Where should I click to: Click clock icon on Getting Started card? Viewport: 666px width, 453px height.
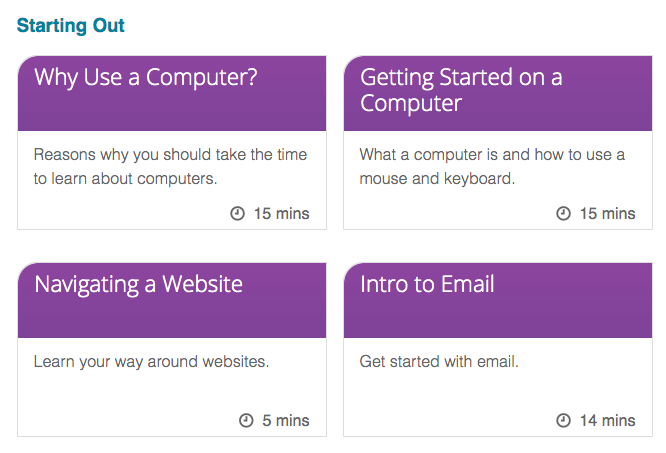[x=563, y=213]
